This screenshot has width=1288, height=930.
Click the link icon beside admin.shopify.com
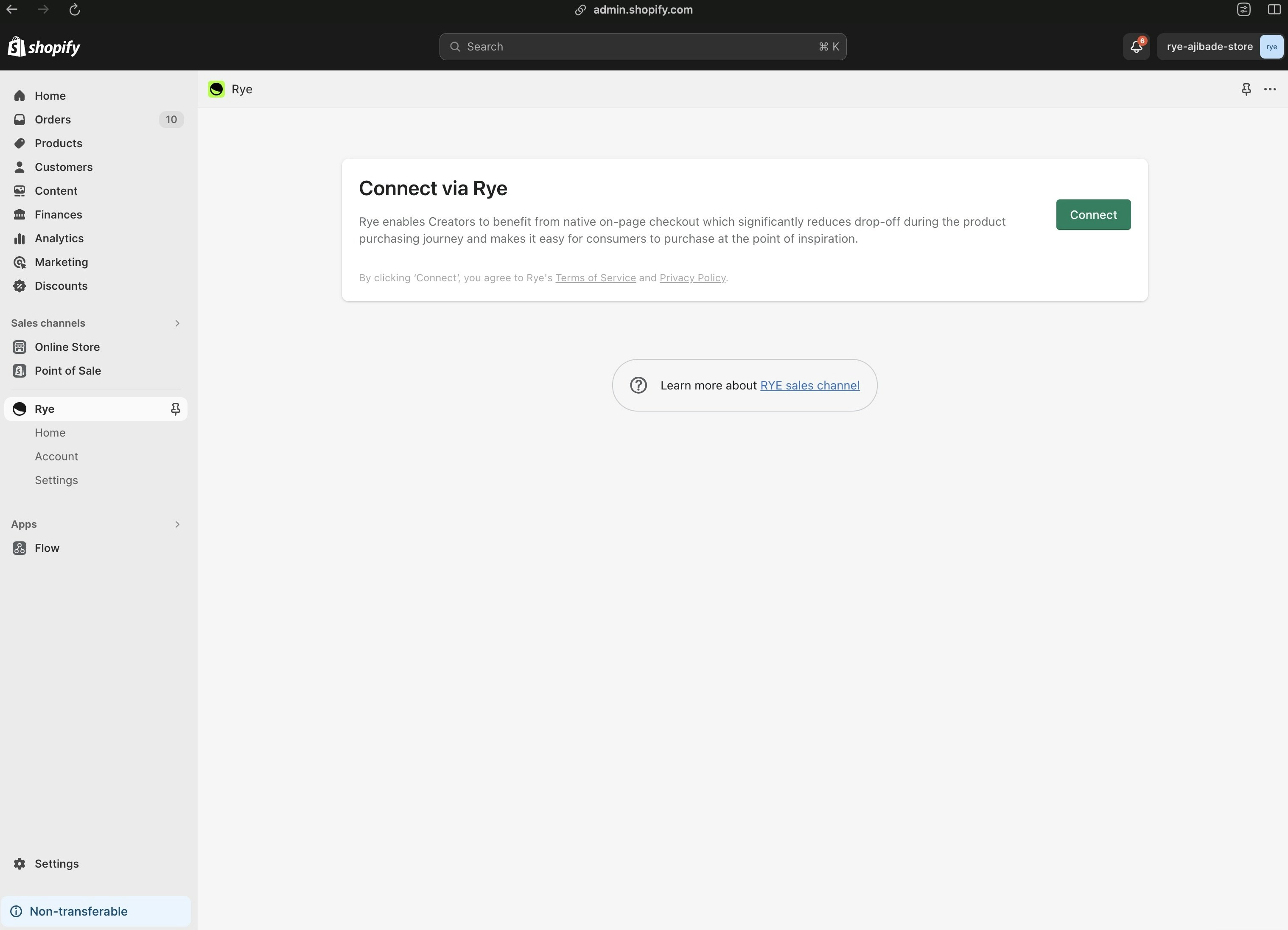[x=580, y=10]
